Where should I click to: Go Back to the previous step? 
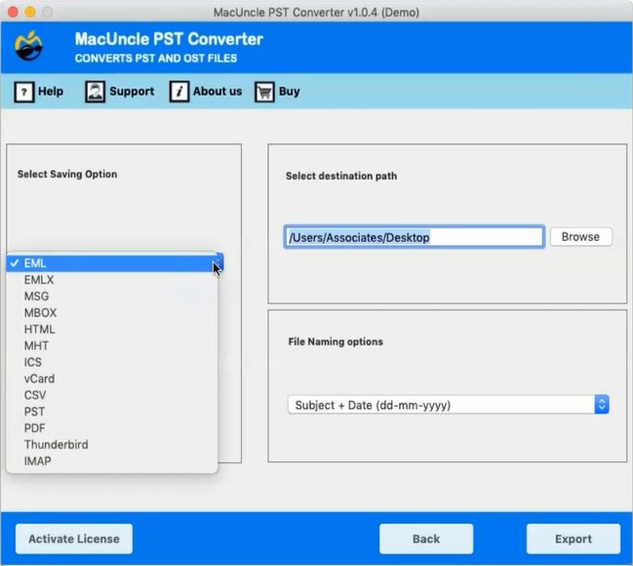(x=426, y=539)
